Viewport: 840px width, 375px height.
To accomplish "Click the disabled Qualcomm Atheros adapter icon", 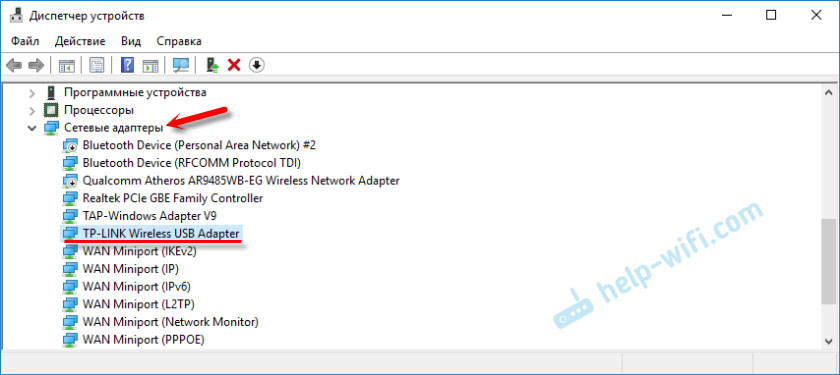I will click(70, 181).
